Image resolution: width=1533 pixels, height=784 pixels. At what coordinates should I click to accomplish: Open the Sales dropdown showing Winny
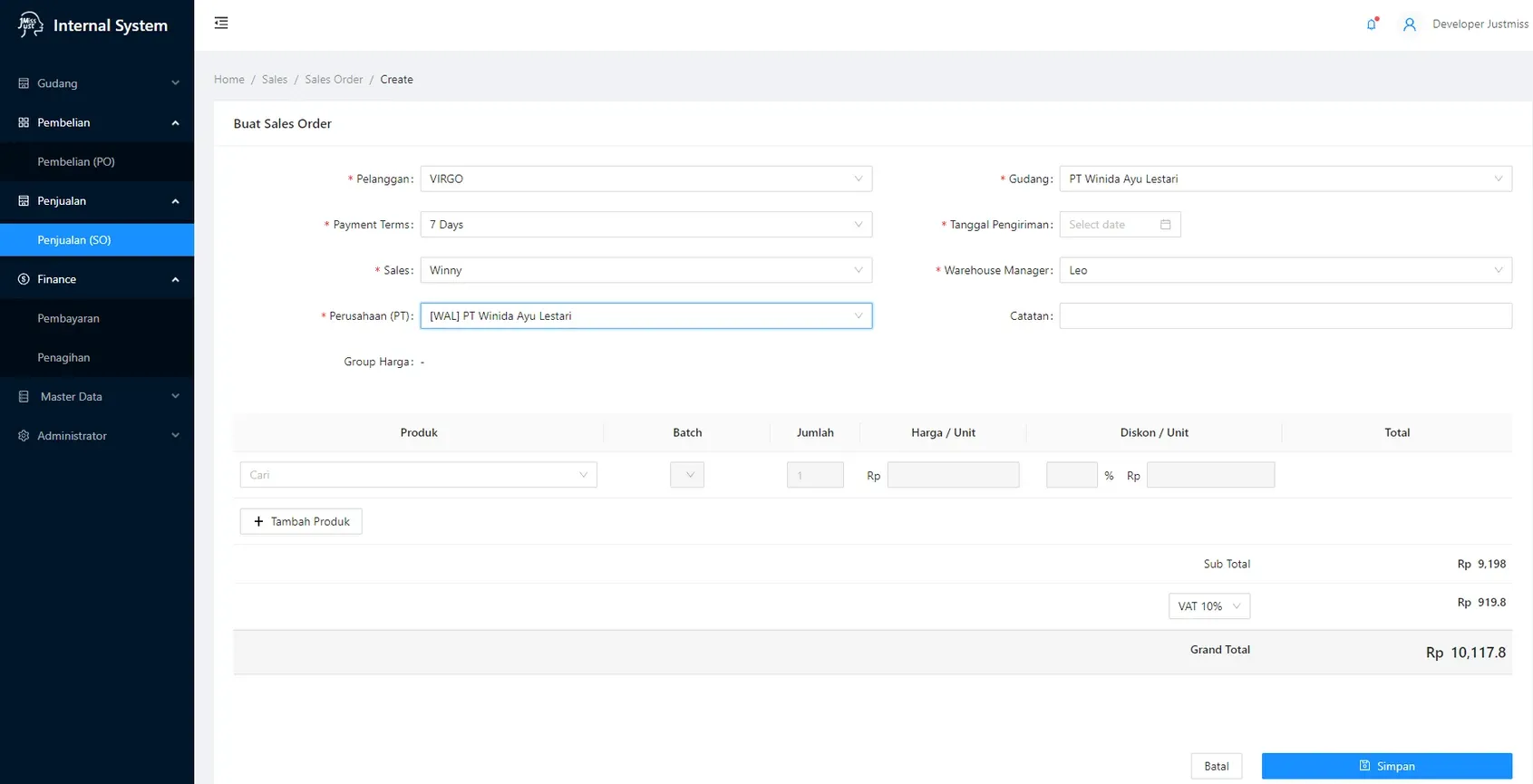pos(646,270)
